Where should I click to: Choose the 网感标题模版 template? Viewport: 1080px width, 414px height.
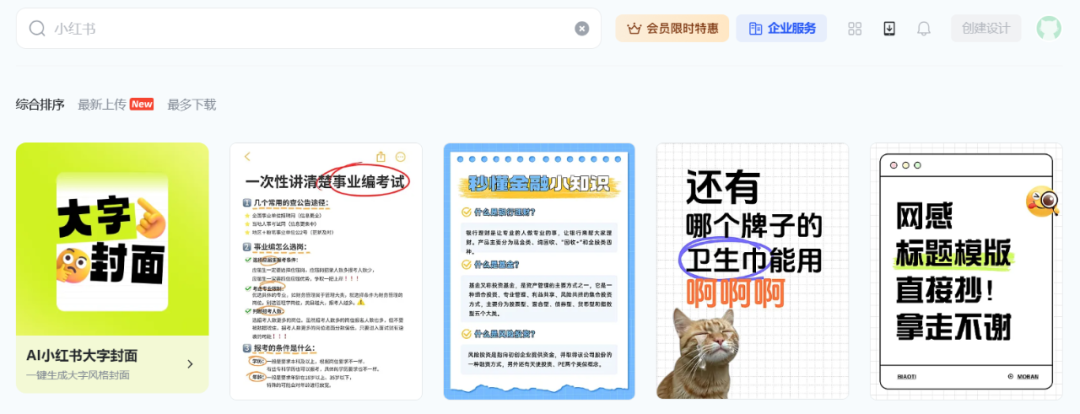(965, 271)
